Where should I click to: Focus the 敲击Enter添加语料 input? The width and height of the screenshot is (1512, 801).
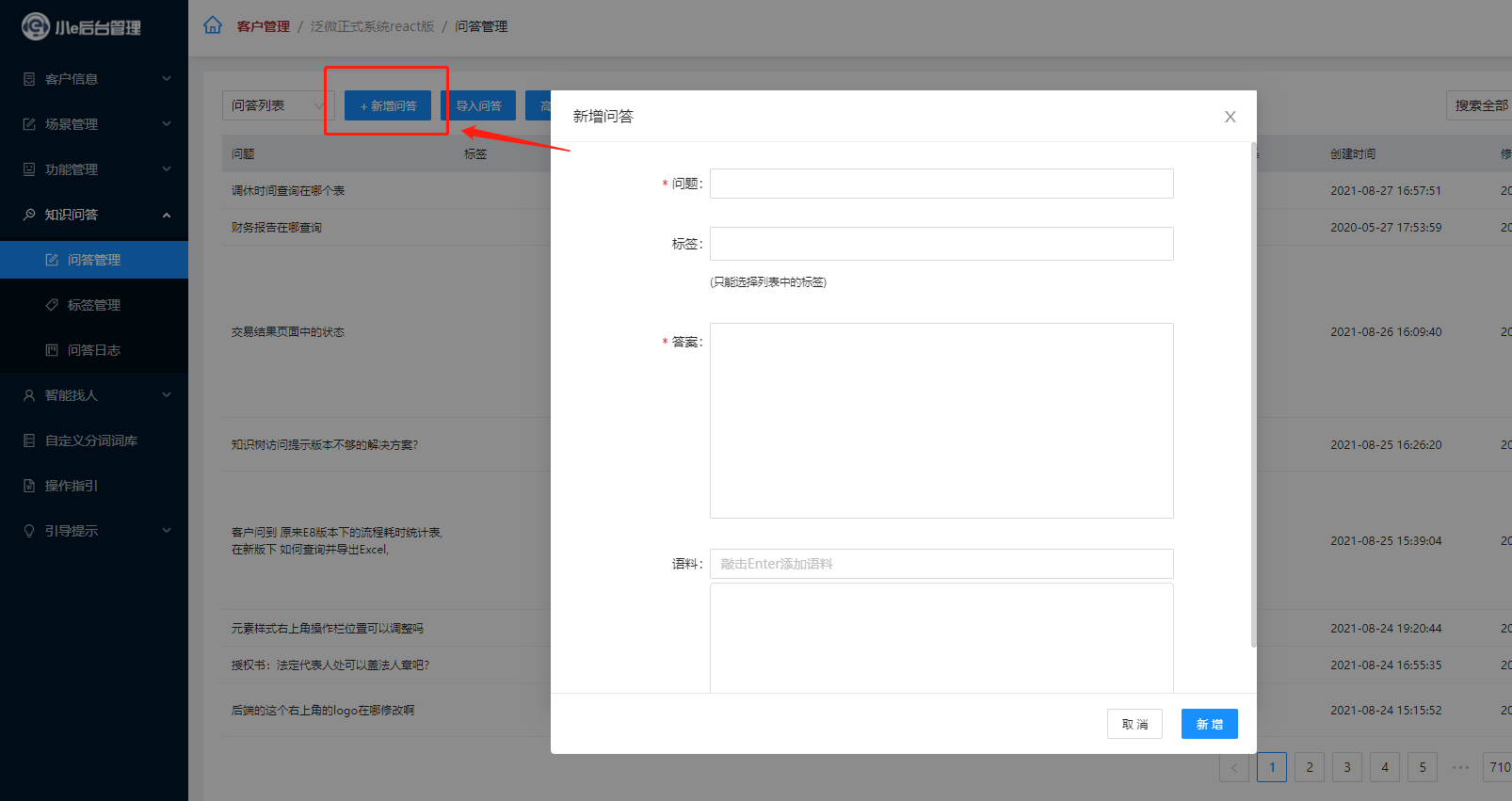[x=941, y=564]
